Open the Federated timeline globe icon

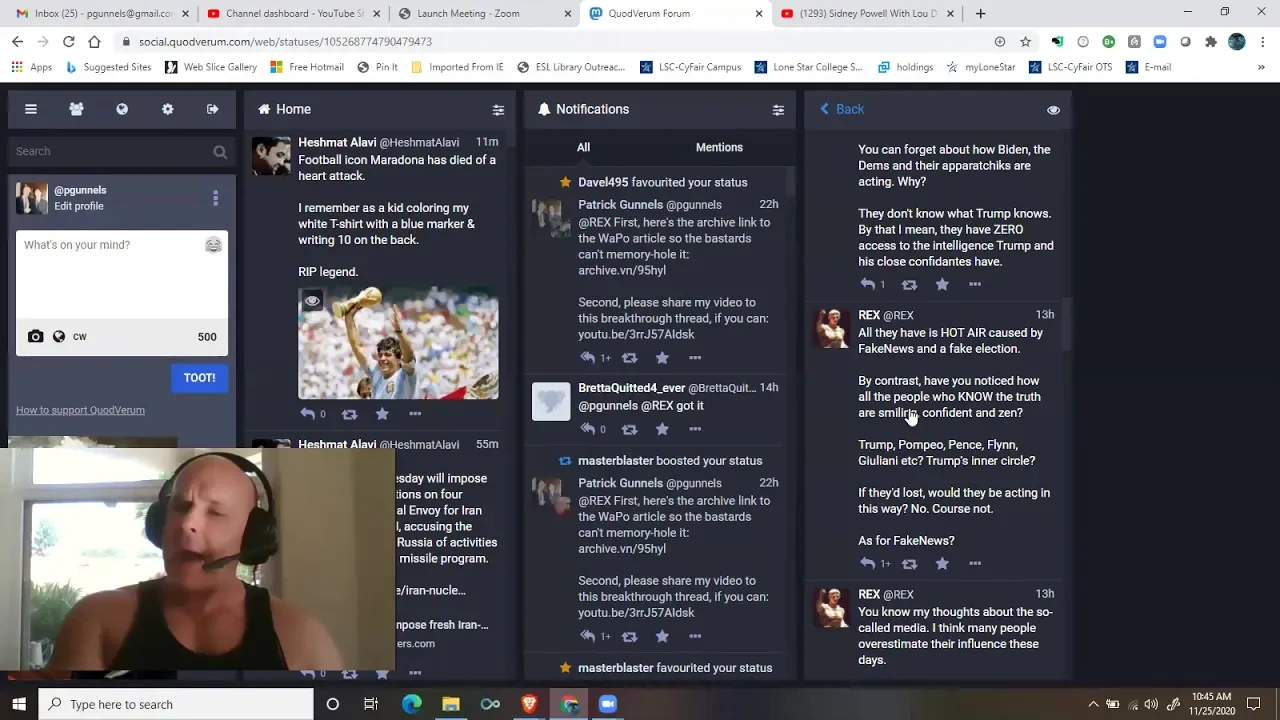click(122, 109)
